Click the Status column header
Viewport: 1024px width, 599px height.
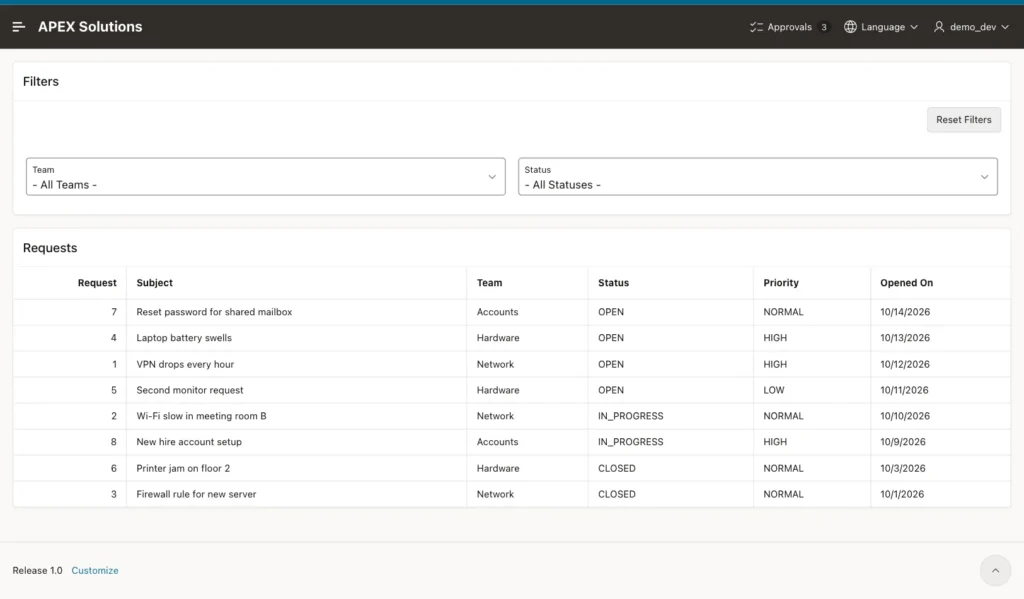[613, 283]
